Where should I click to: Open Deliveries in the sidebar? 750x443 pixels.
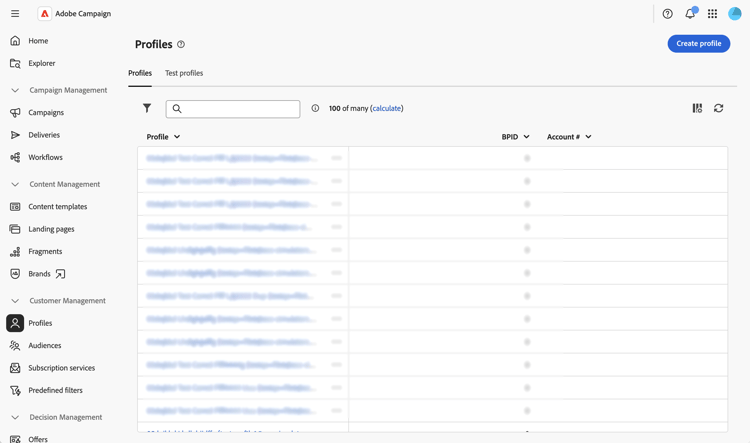pyautogui.click(x=44, y=135)
